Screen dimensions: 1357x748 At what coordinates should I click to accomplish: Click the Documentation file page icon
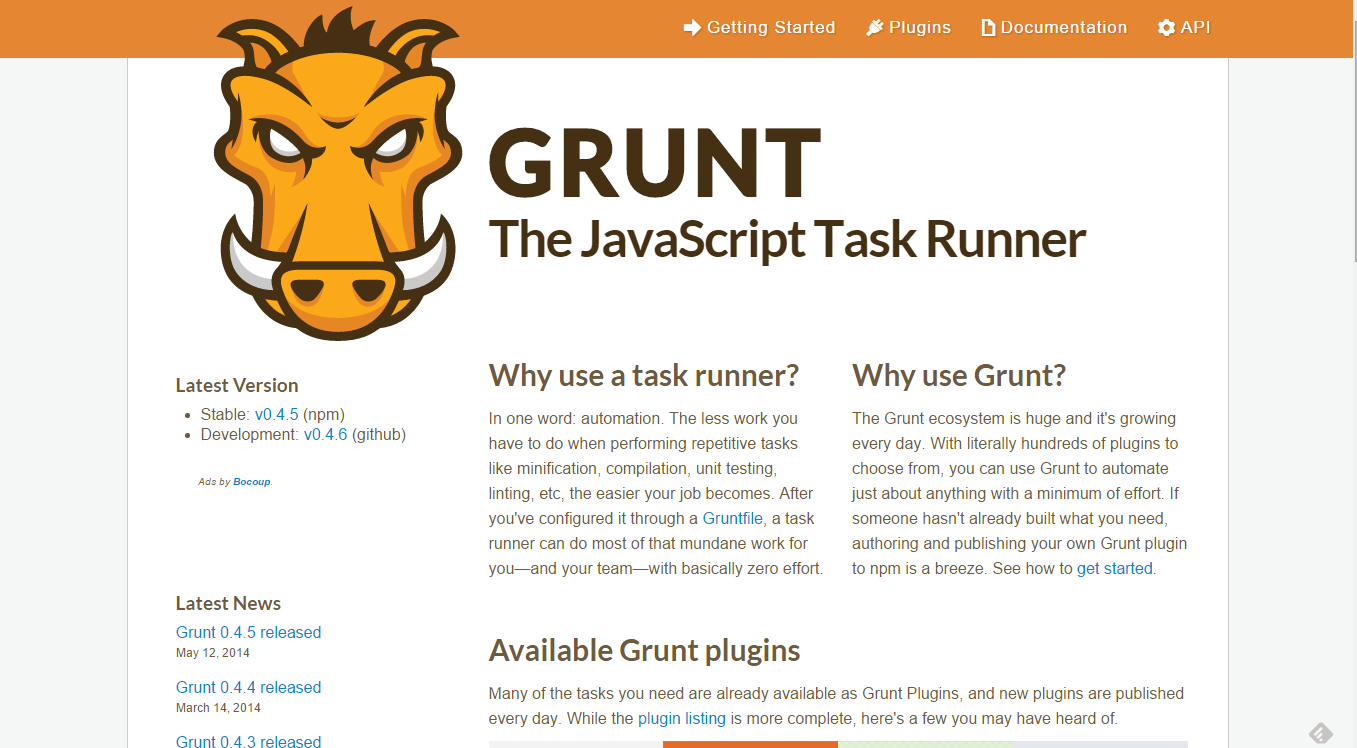coord(988,28)
